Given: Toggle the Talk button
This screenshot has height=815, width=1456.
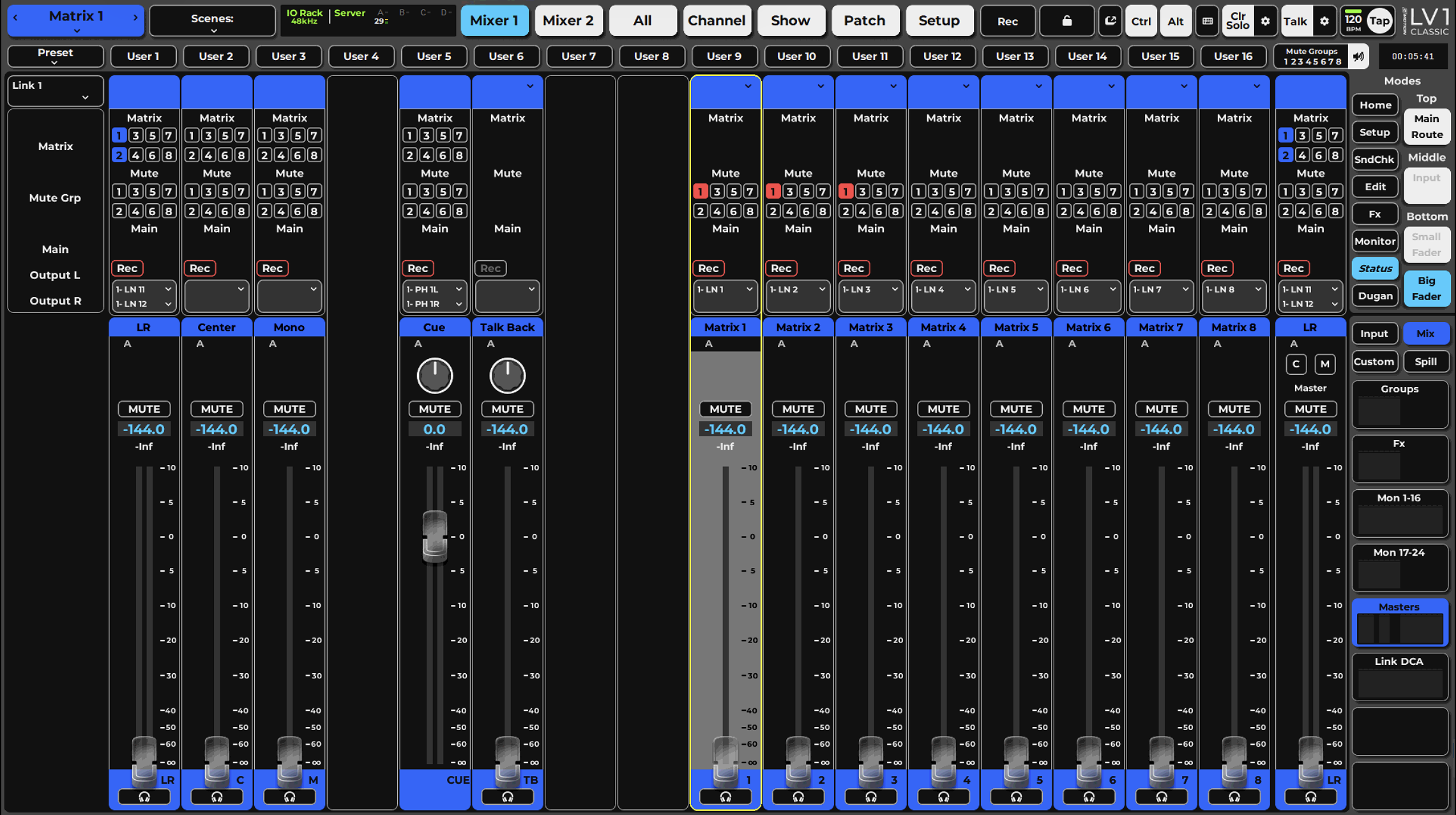Looking at the screenshot, I should tap(1295, 21).
